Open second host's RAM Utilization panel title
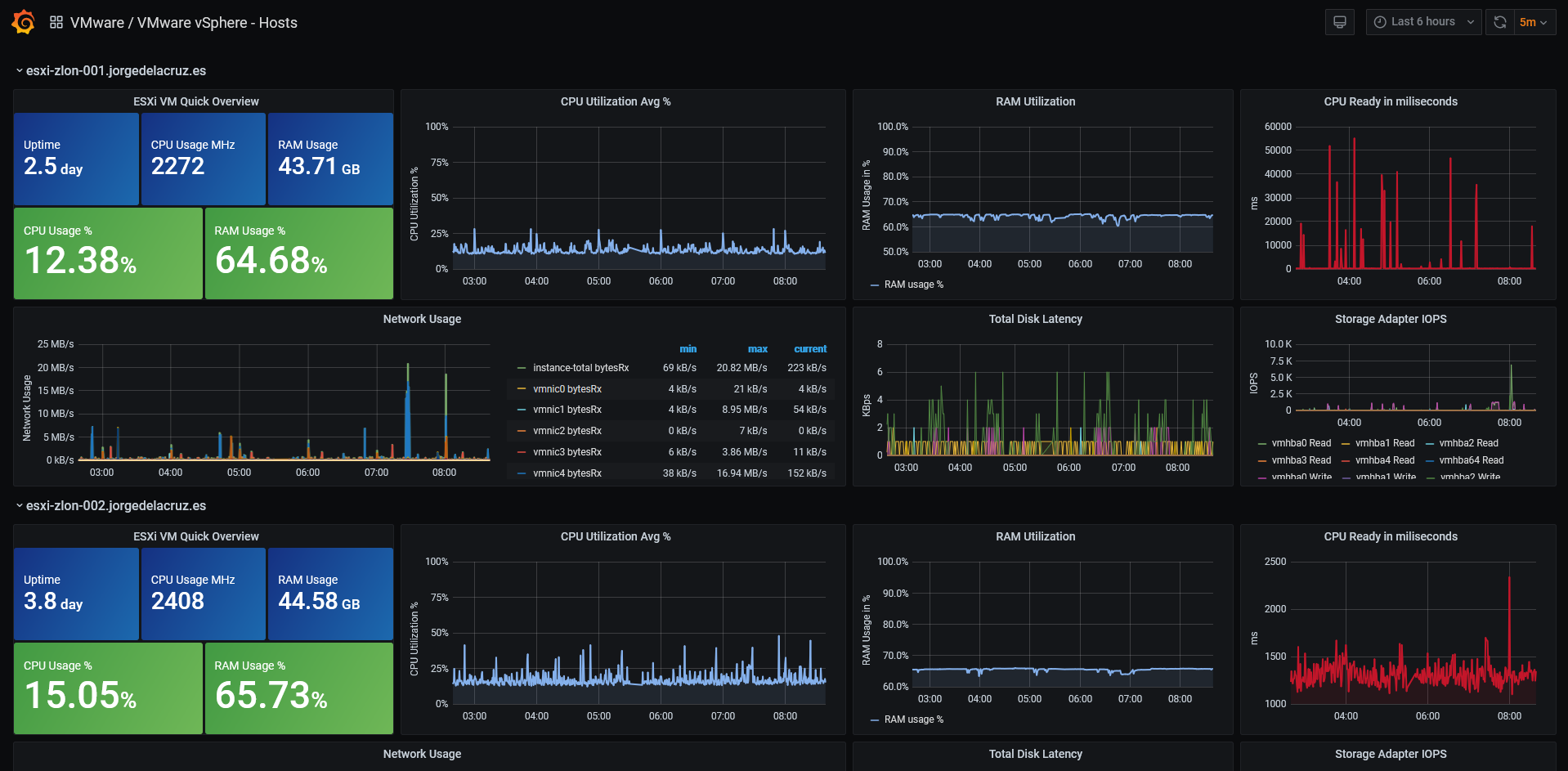1568x771 pixels. (x=1036, y=536)
